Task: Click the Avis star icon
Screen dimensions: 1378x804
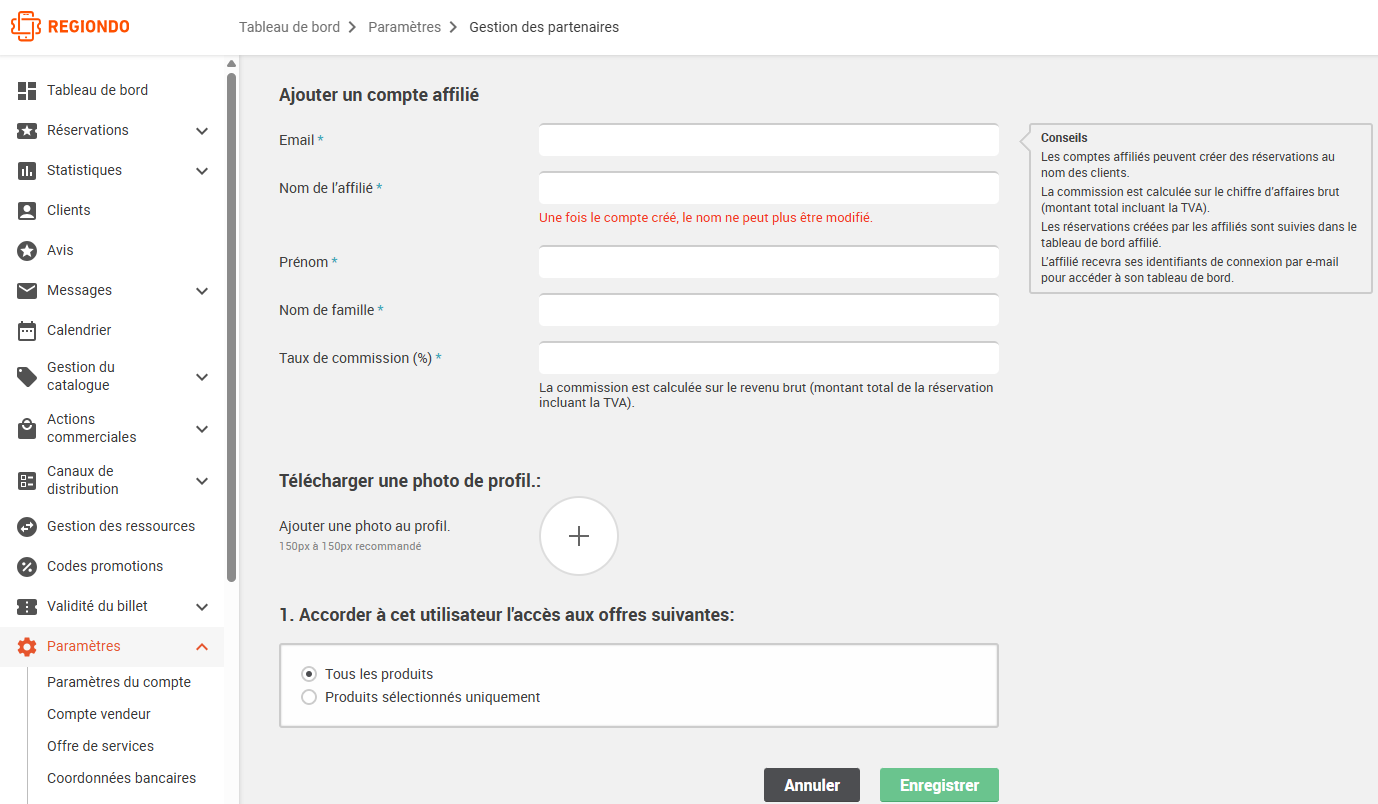Action: [x=27, y=250]
